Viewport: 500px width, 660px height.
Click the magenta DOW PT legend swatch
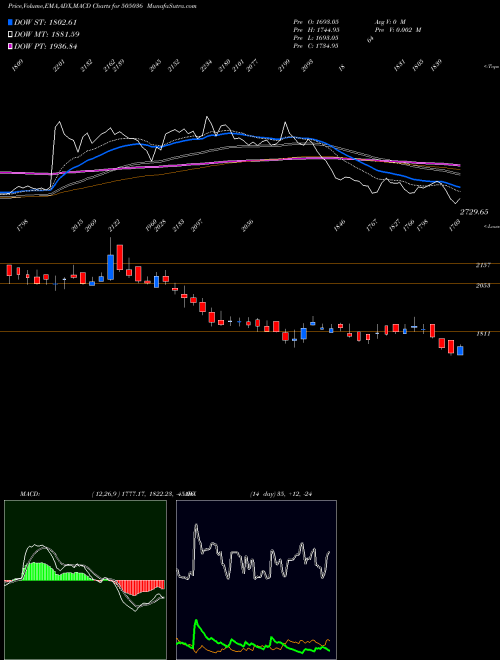click(10, 46)
